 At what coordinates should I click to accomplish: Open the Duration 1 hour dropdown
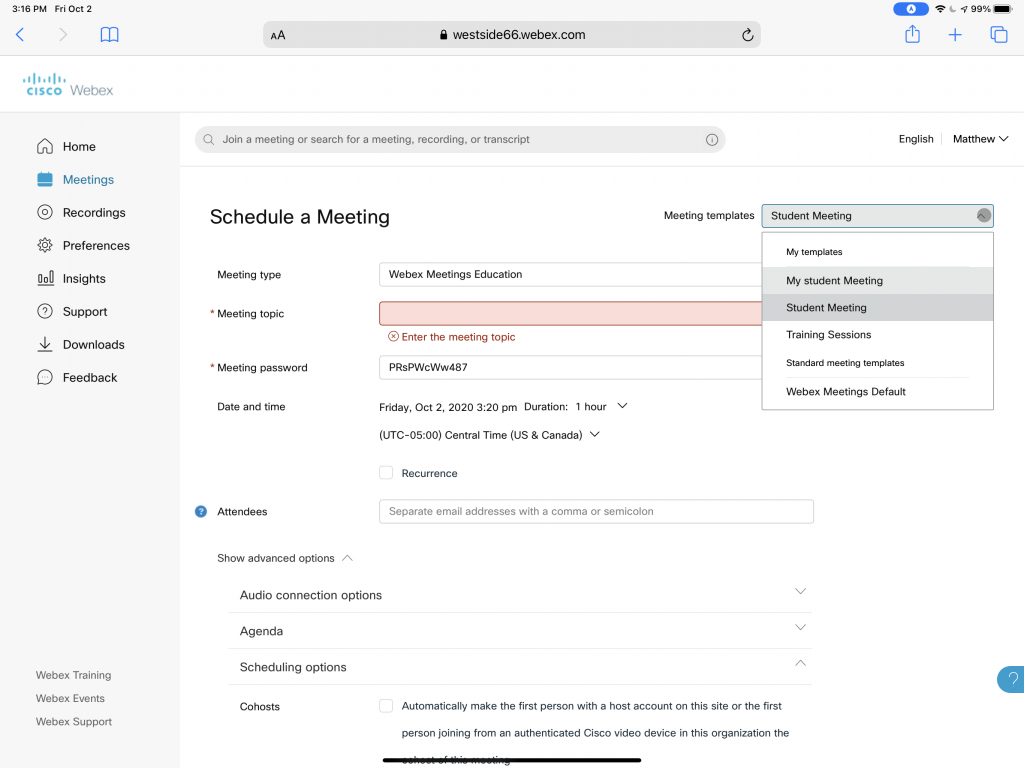pos(601,407)
